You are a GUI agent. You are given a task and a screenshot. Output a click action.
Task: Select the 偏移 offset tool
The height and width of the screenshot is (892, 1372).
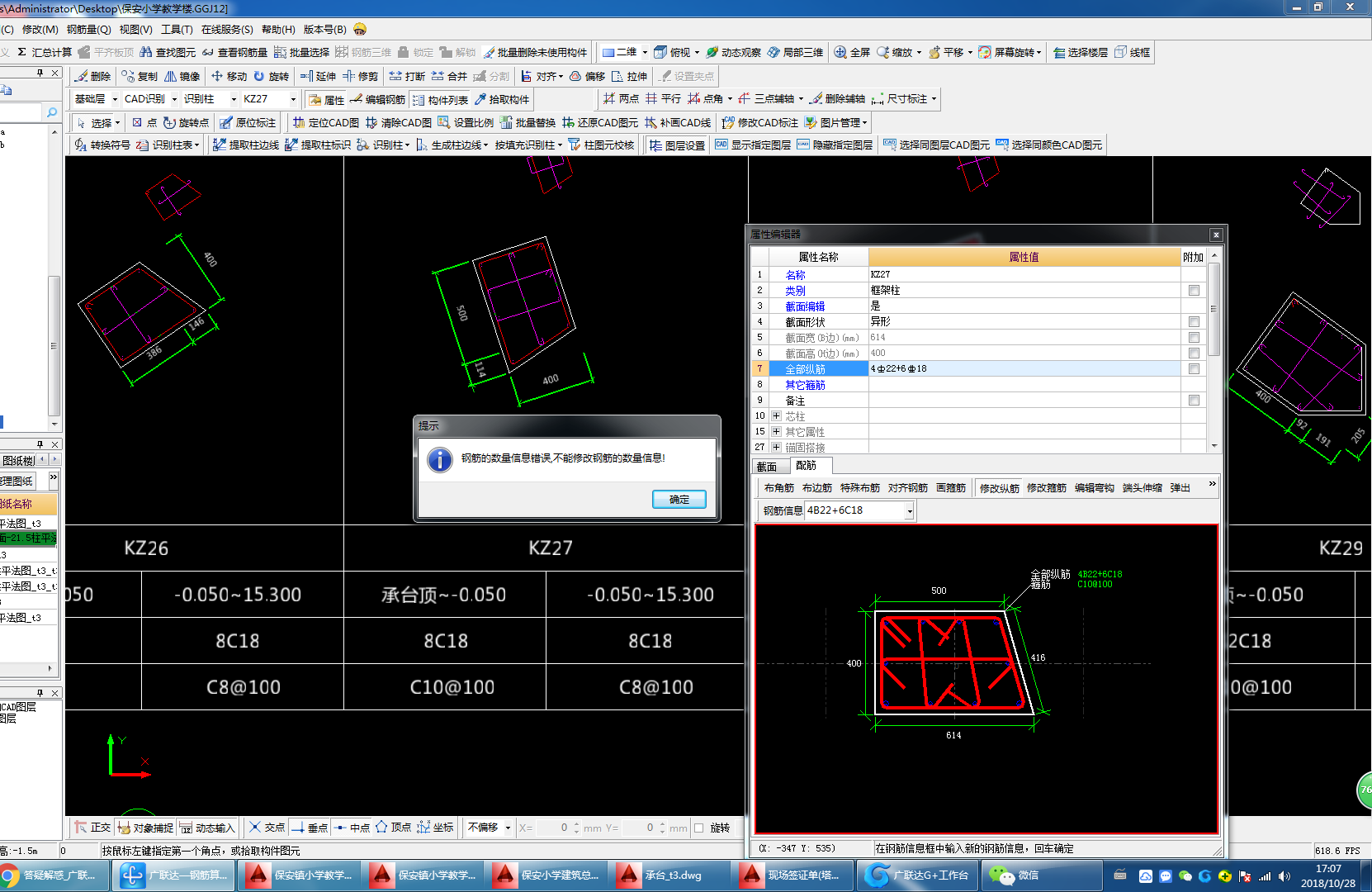pos(587,76)
